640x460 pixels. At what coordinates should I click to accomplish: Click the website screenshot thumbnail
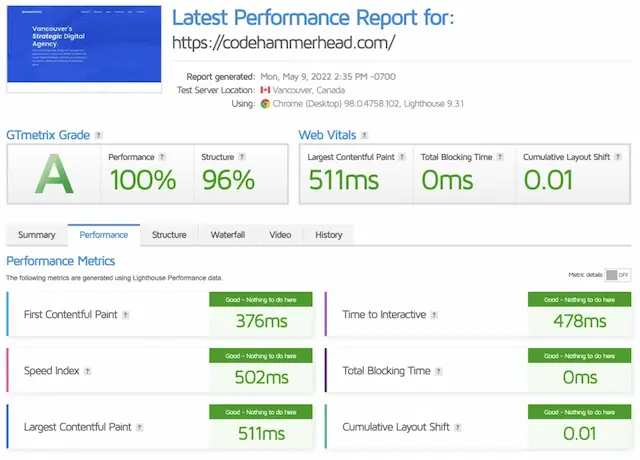(84, 48)
